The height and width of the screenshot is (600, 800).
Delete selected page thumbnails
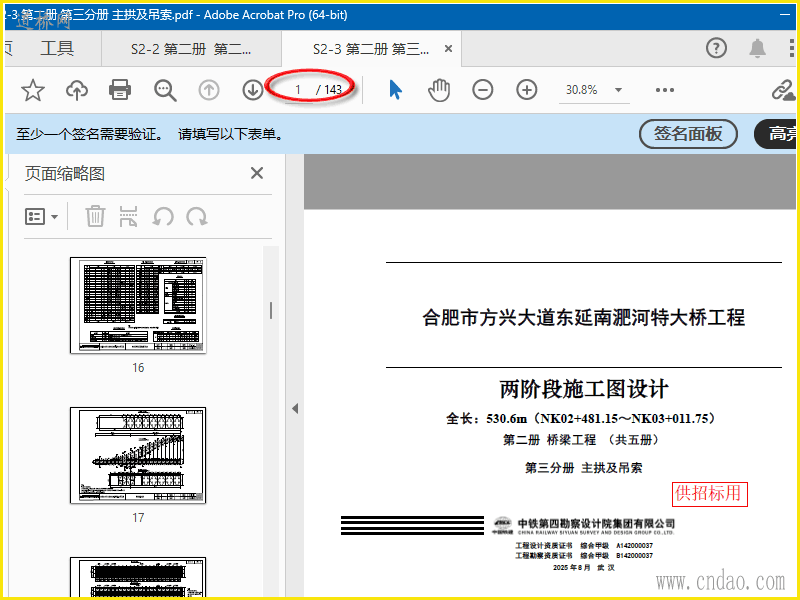(x=95, y=216)
